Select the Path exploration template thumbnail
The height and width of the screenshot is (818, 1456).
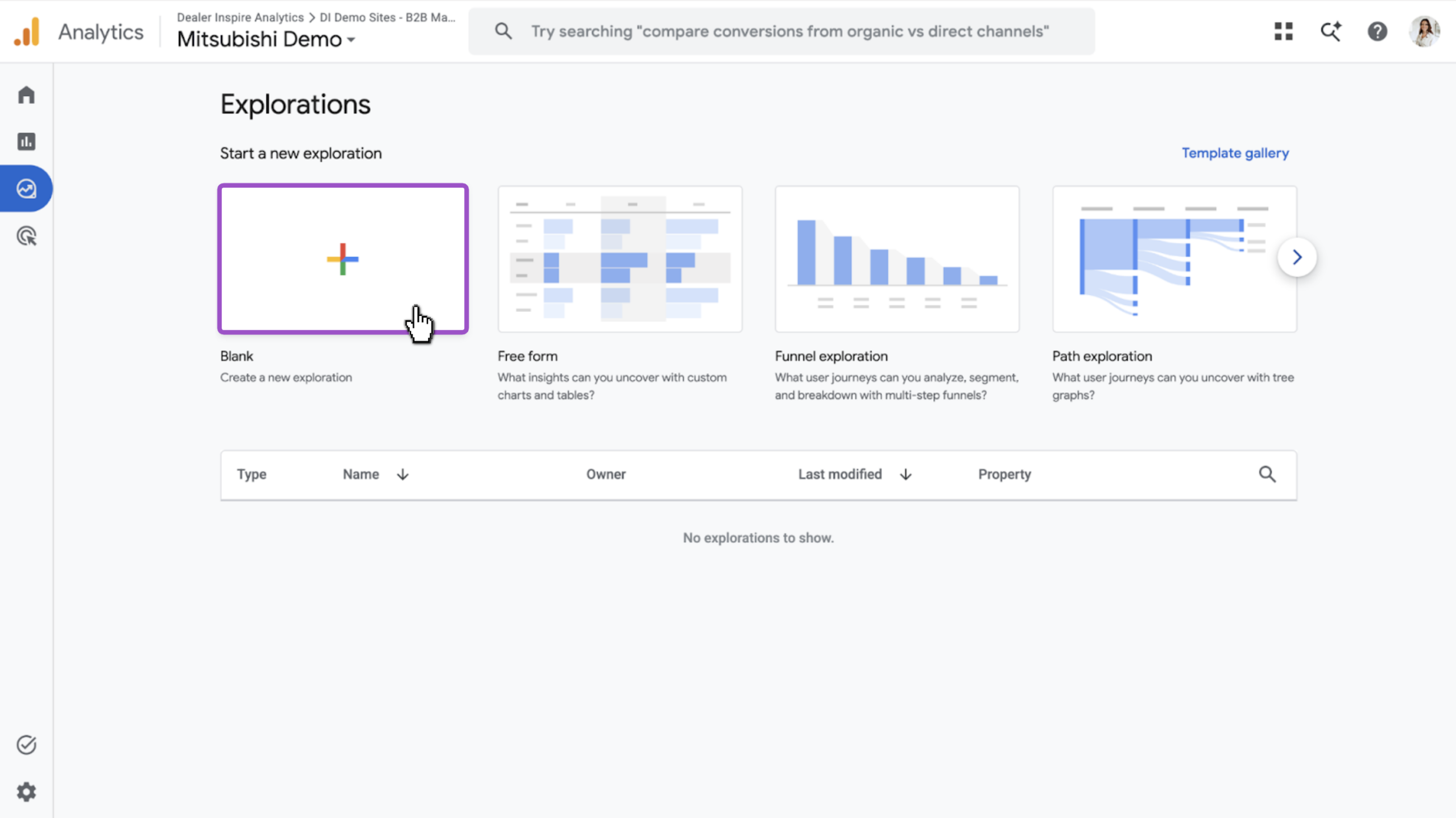(1174, 259)
